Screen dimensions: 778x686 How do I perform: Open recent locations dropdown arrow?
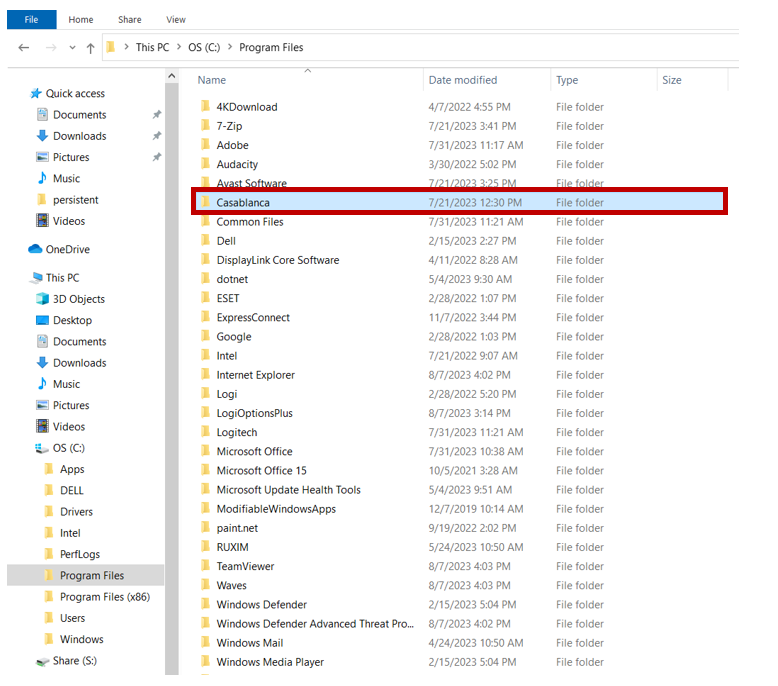pos(72,48)
